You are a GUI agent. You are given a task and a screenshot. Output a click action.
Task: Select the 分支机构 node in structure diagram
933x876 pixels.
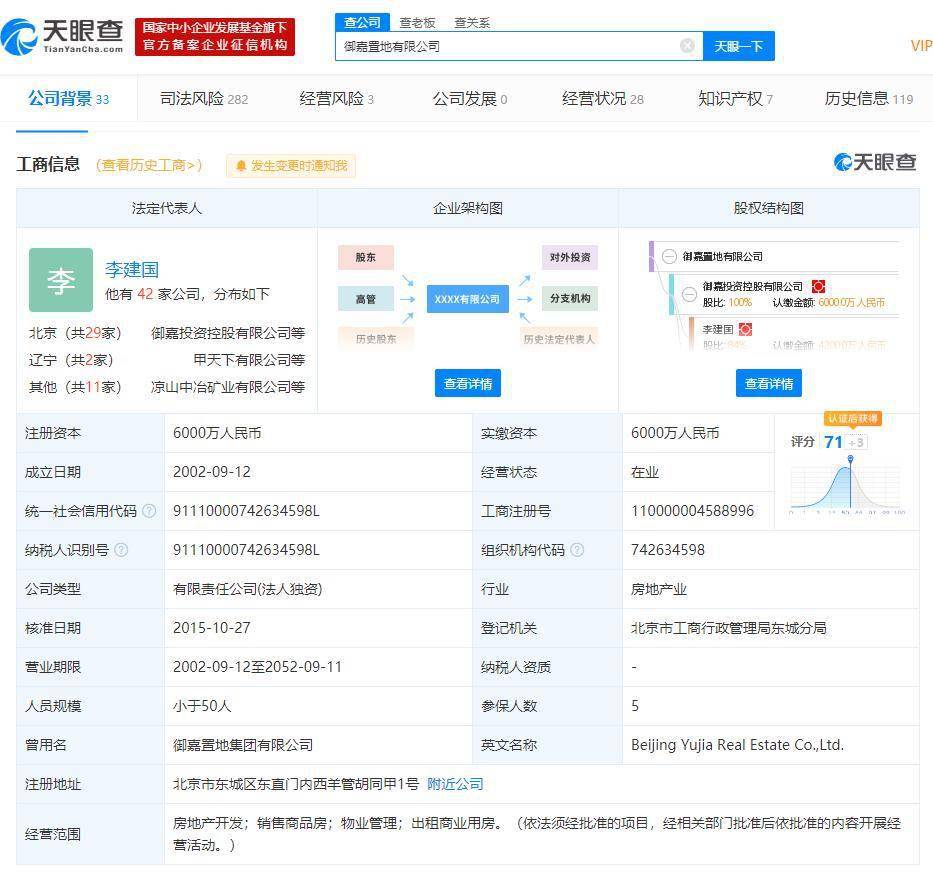[570, 298]
